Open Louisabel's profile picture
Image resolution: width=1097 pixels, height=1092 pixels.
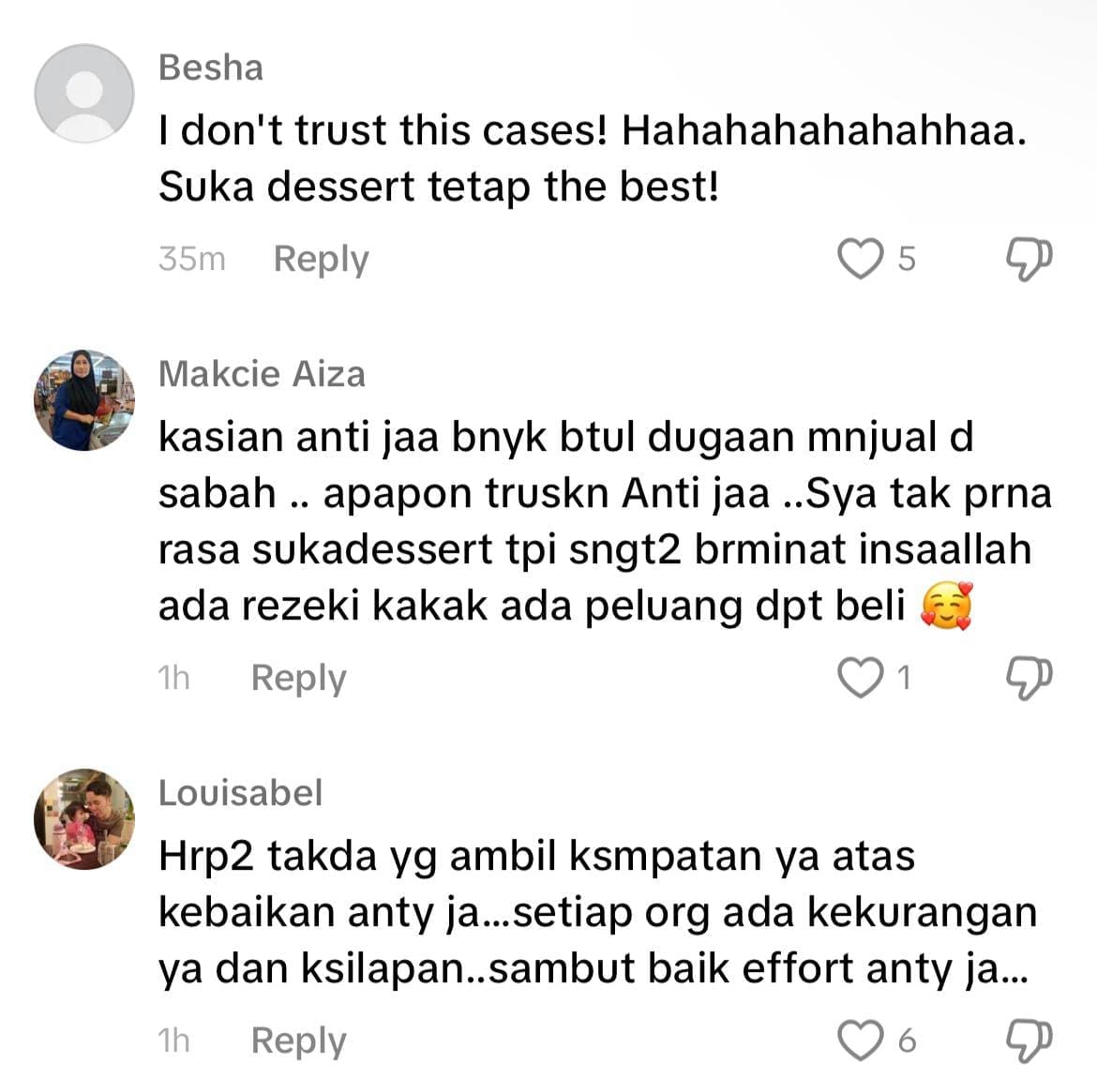coord(84,818)
